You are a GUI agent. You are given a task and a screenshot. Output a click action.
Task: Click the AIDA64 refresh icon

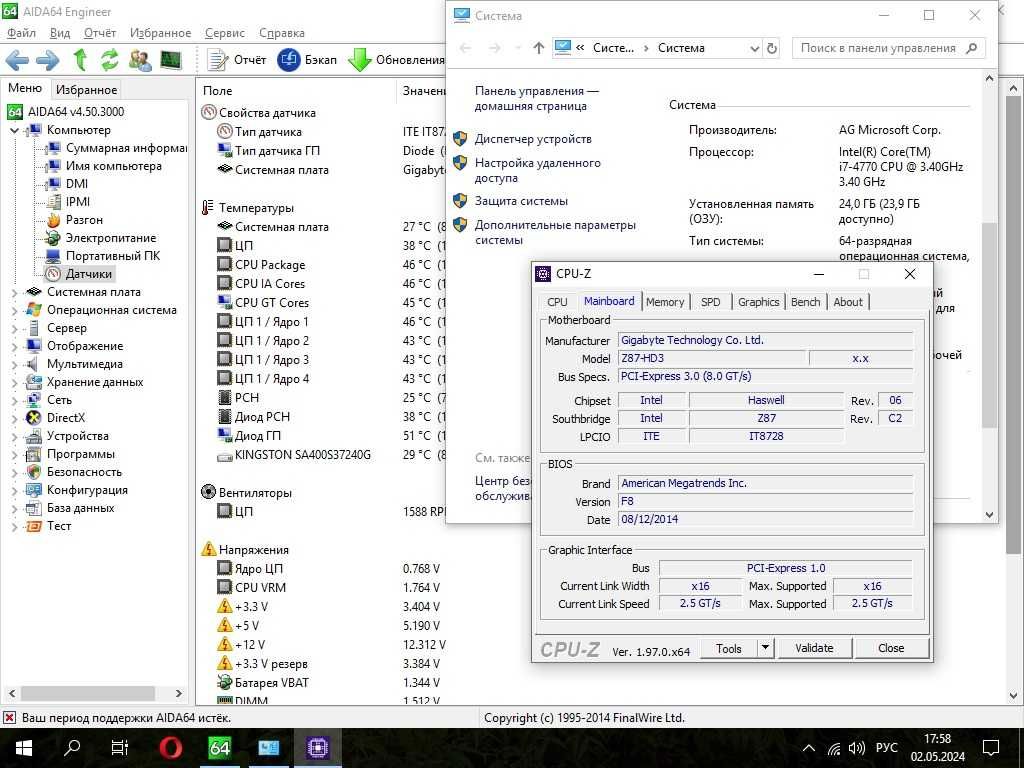click(109, 59)
